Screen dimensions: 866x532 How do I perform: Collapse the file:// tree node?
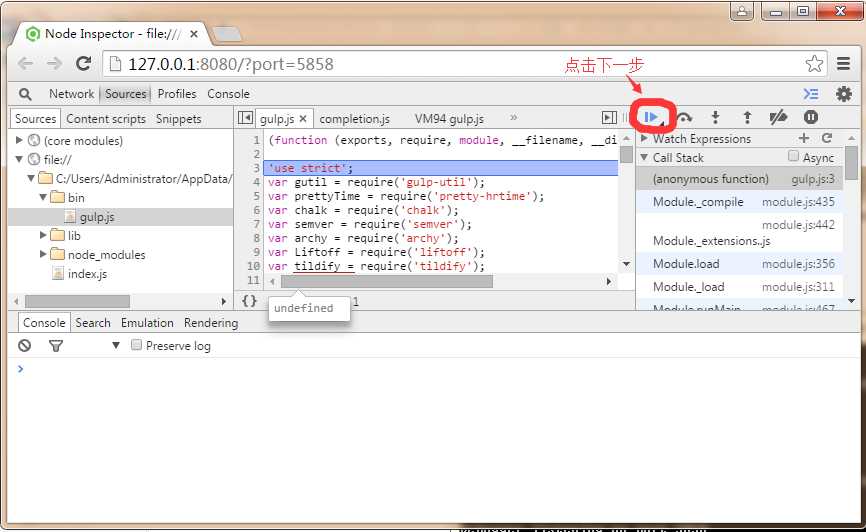click(x=19, y=159)
